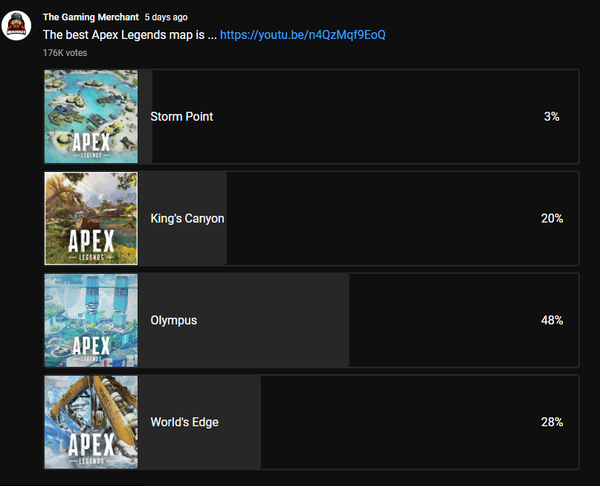Click the 28% result for World's Edge
The image size is (600, 486).
click(552, 422)
